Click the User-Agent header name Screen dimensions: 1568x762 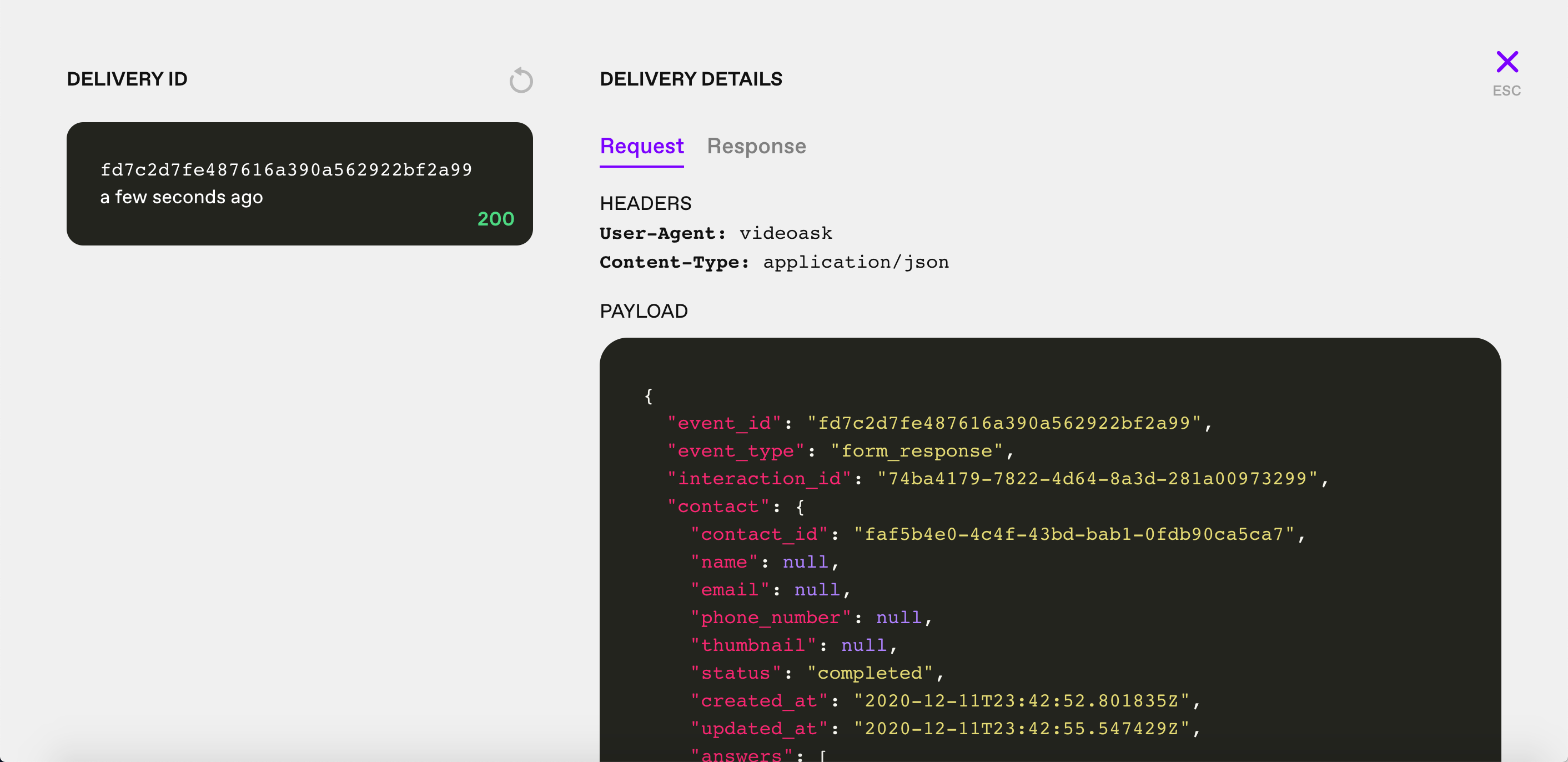pyautogui.click(x=663, y=233)
